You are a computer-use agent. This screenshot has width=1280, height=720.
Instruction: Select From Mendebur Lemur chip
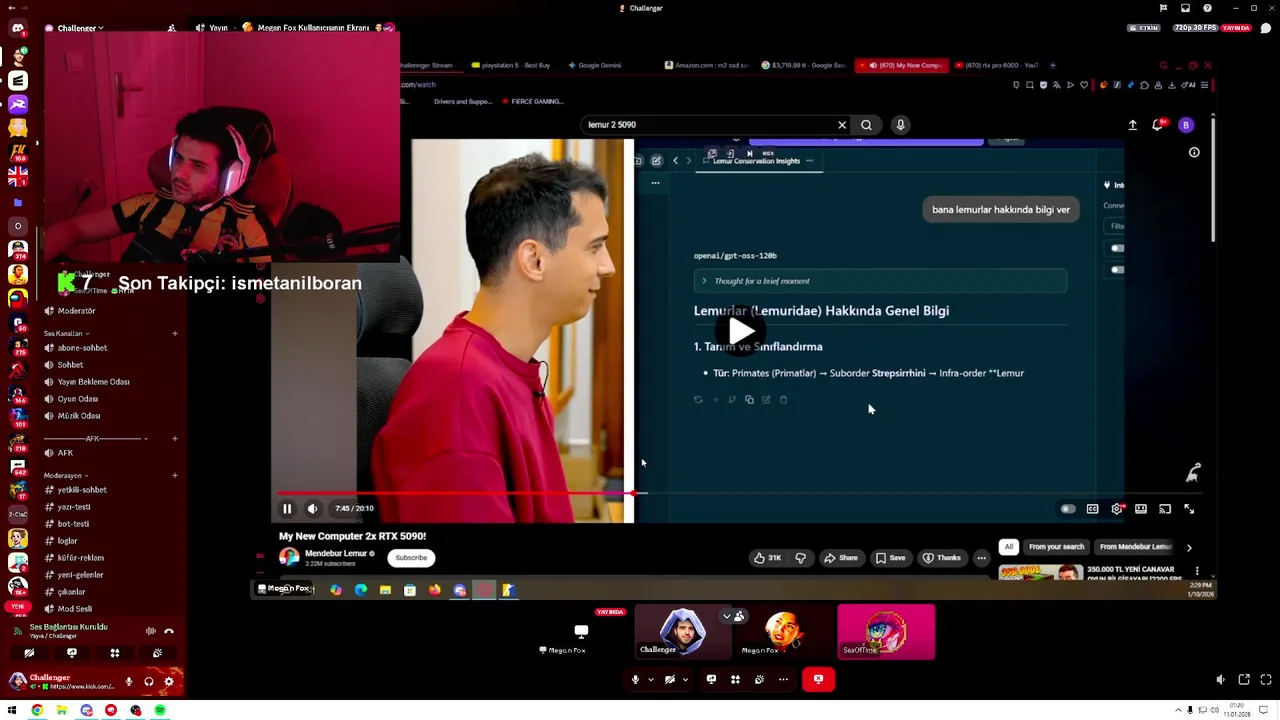pyautogui.click(x=1135, y=547)
